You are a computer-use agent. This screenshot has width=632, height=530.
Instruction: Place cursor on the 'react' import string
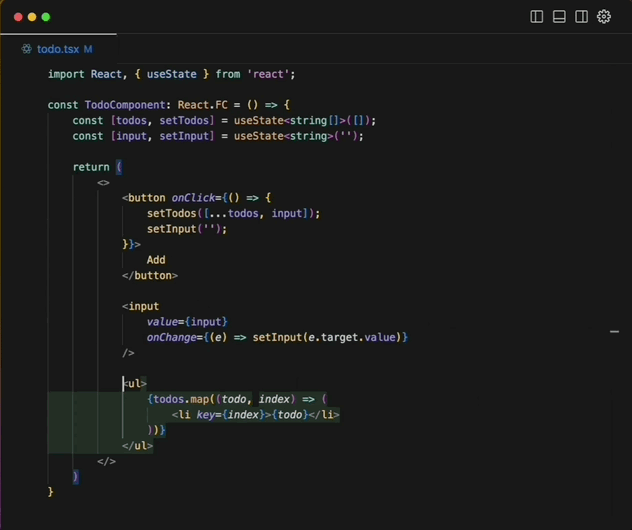[x=270, y=74]
